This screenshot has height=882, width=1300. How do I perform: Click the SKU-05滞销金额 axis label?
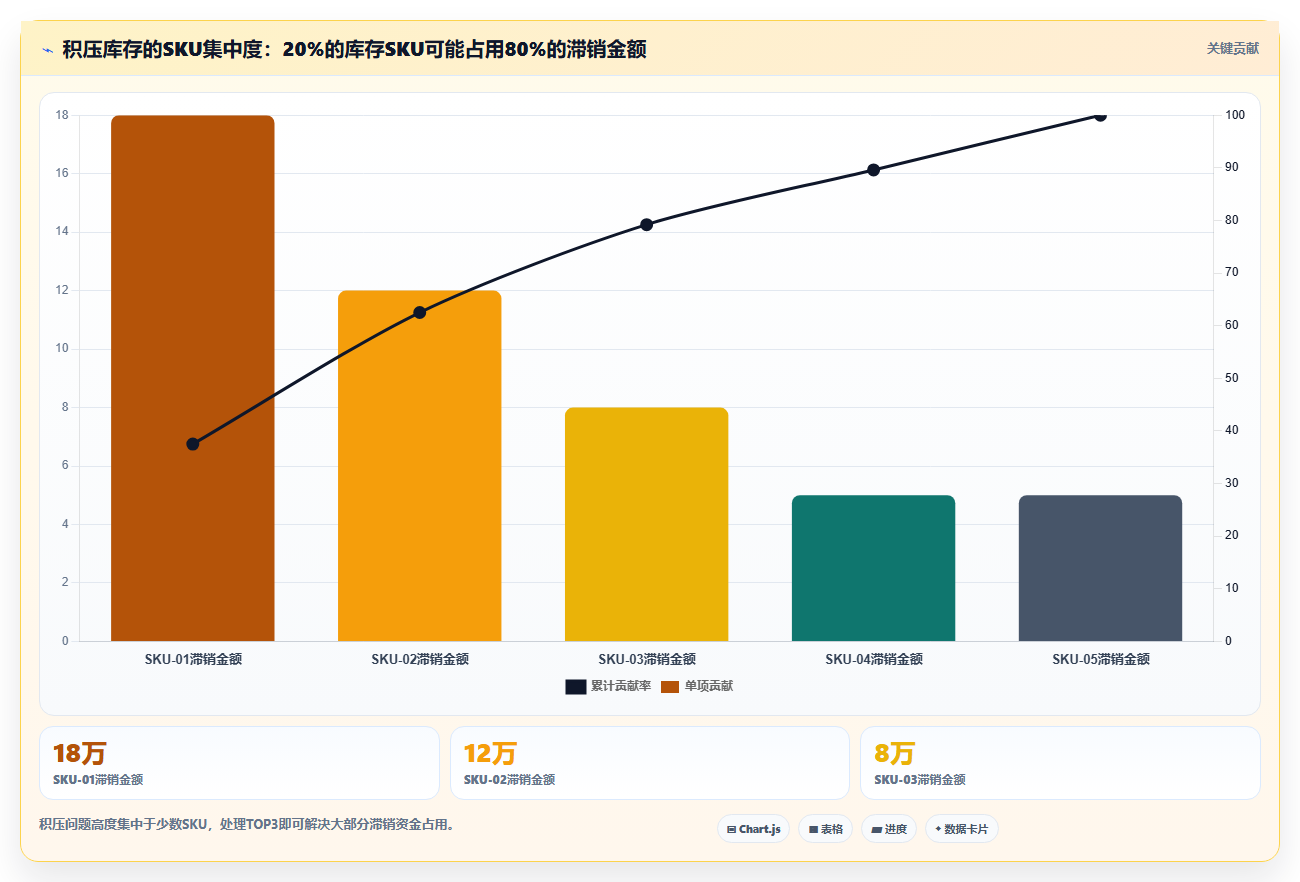(1101, 659)
